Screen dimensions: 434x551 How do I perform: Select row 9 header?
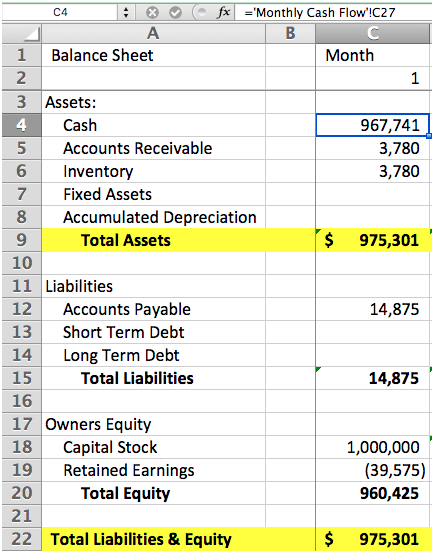pos(22,240)
